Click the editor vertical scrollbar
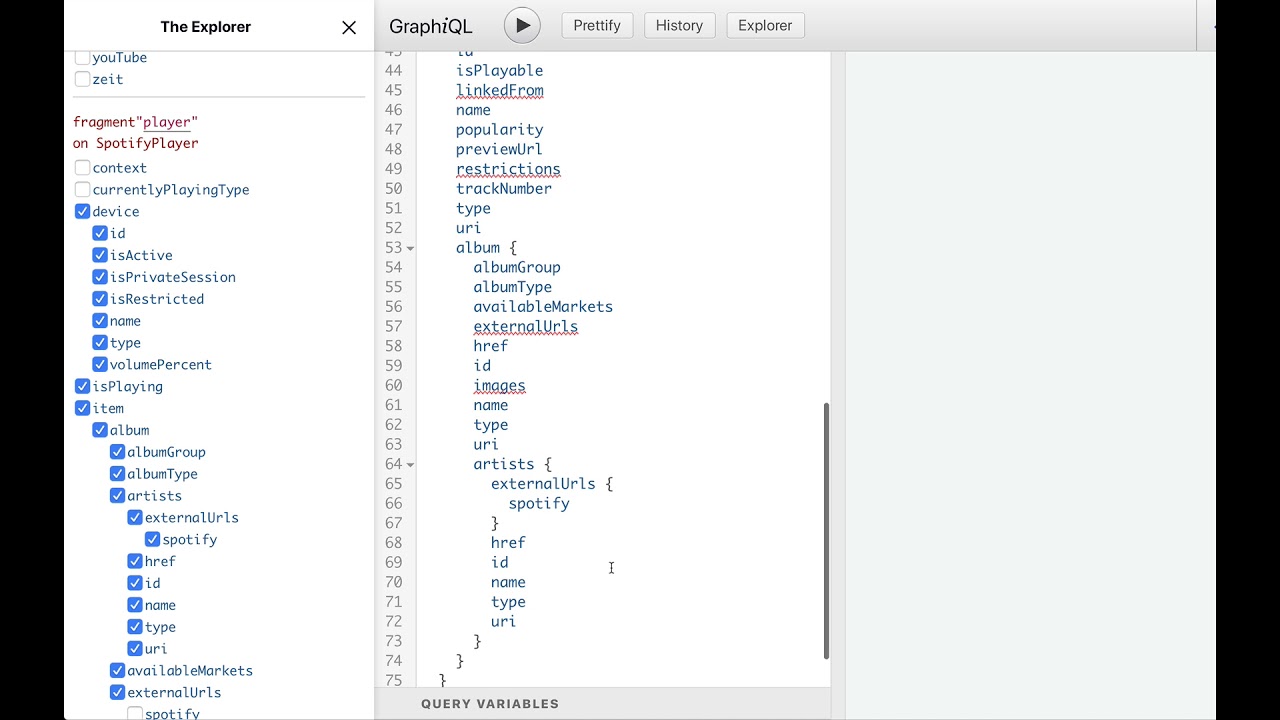This screenshot has height=720, width=1280. 826,530
